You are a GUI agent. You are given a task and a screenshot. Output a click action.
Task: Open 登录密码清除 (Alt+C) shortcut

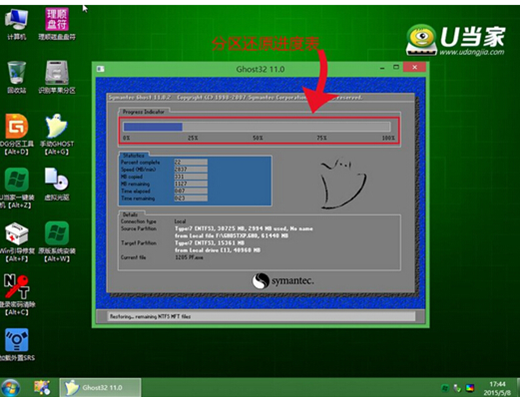16,295
